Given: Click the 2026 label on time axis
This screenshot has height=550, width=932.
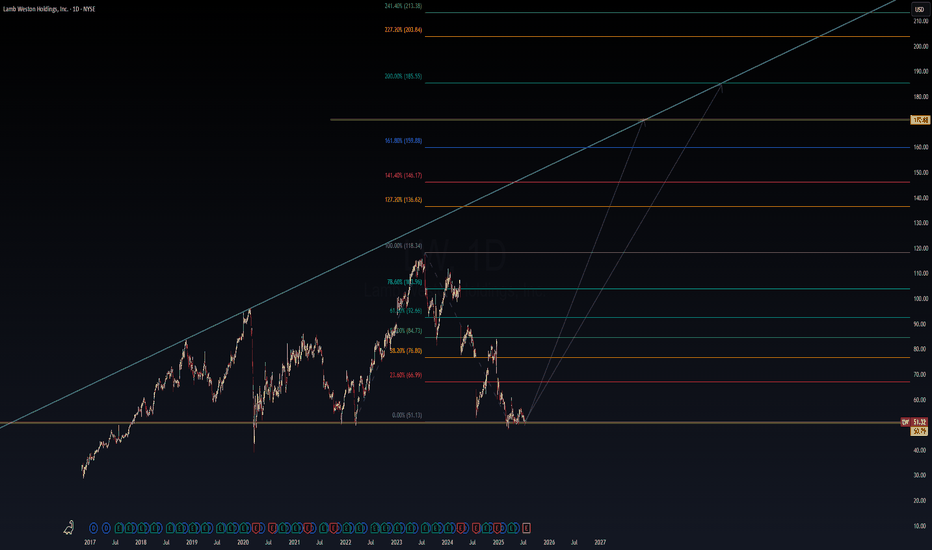Looking at the screenshot, I should click(549, 542).
